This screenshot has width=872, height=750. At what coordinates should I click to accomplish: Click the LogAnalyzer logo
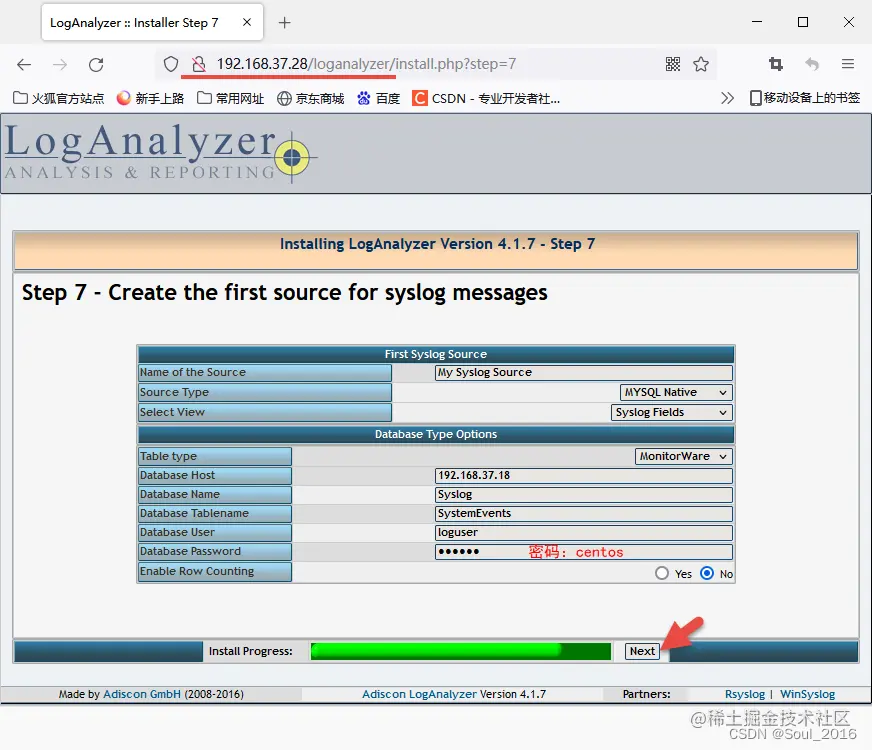click(x=160, y=152)
